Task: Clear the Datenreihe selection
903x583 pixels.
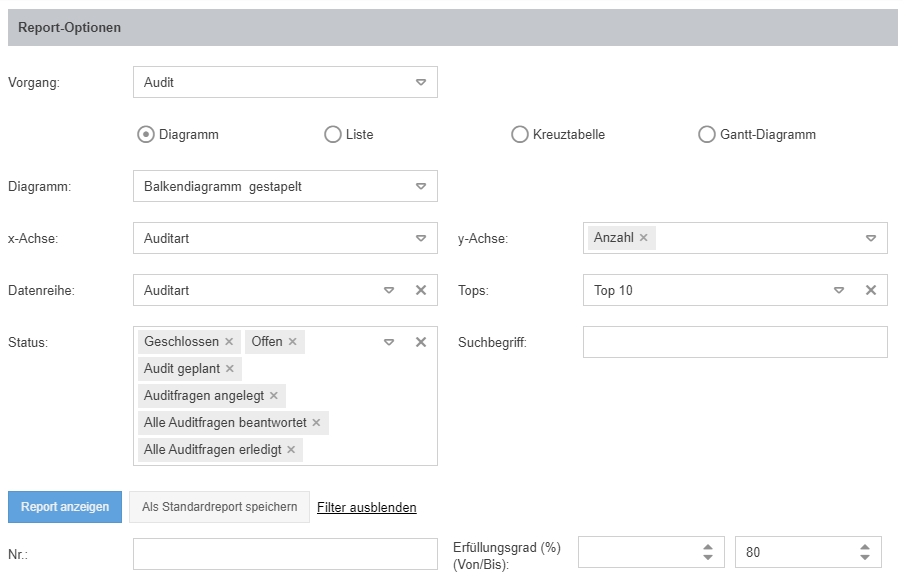Action: point(421,290)
